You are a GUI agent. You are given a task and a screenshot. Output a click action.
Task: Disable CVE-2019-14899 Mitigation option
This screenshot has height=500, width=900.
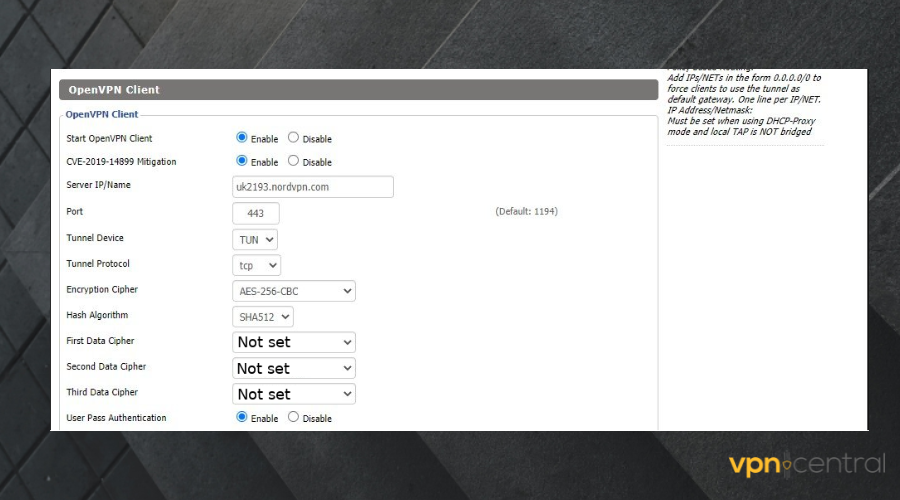(x=293, y=161)
